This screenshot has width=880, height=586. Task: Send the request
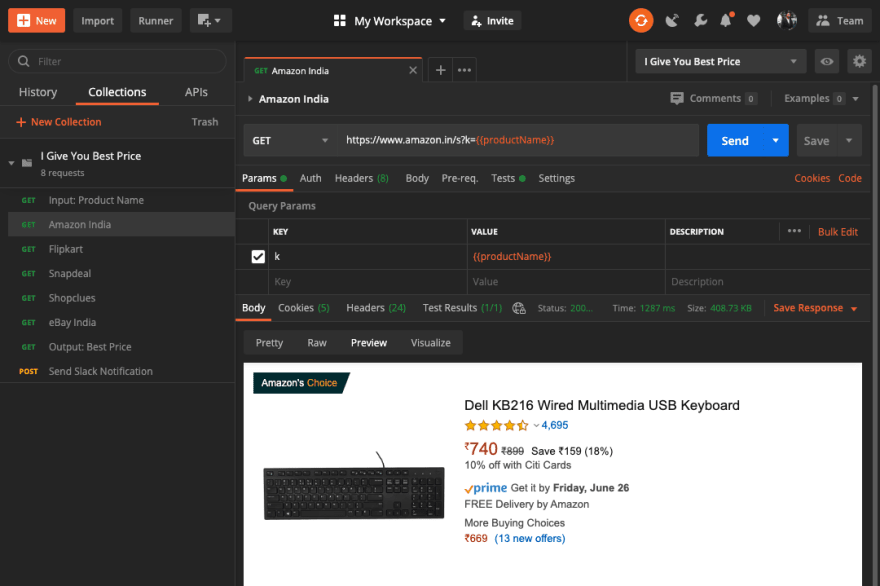coord(735,140)
